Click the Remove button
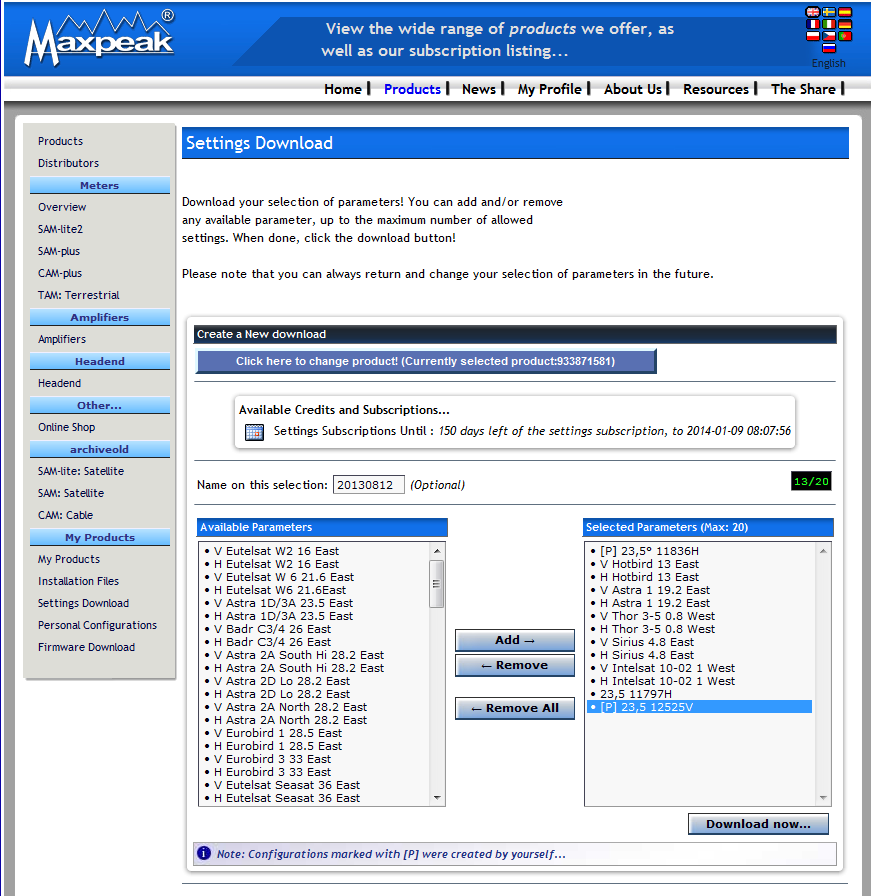Viewport: 871px width, 896px height. 514,665
